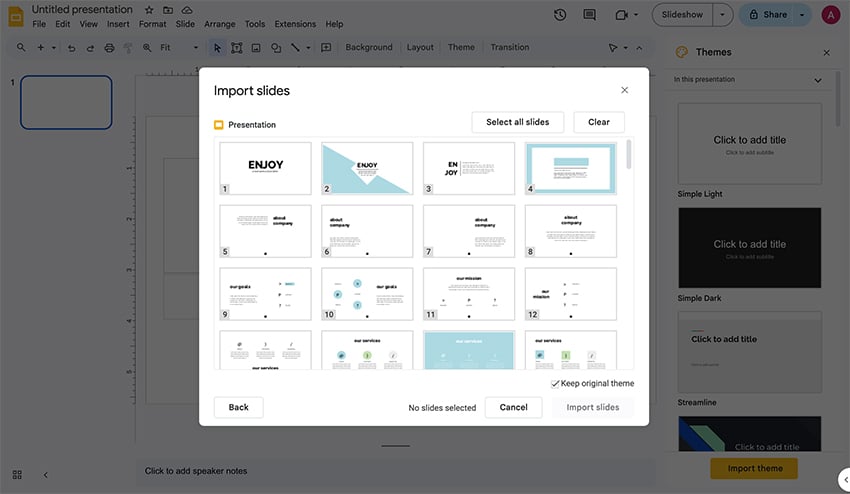Open the comments history icon
Screen dimensions: 850x494
tap(590, 15)
